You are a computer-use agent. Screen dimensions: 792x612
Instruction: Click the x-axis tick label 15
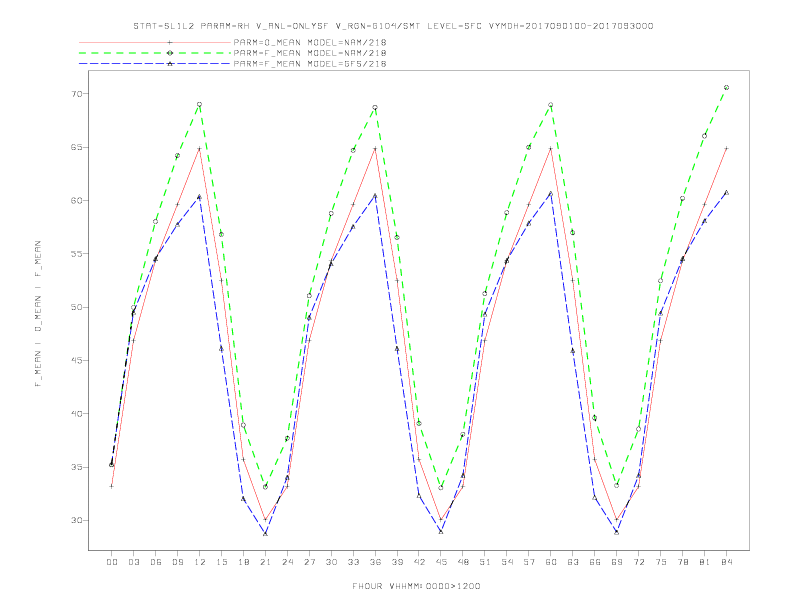pos(221,562)
